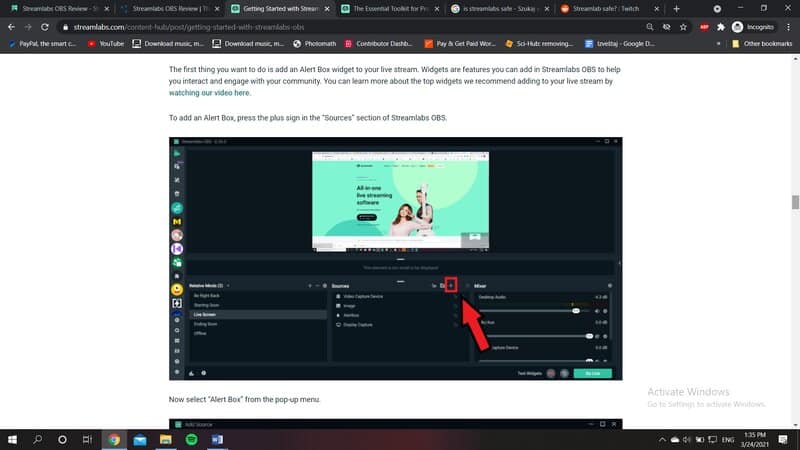Switch to the 'Streamlabs OBS Review | Th' tab
This screenshot has height=450, width=800.
pos(168,9)
